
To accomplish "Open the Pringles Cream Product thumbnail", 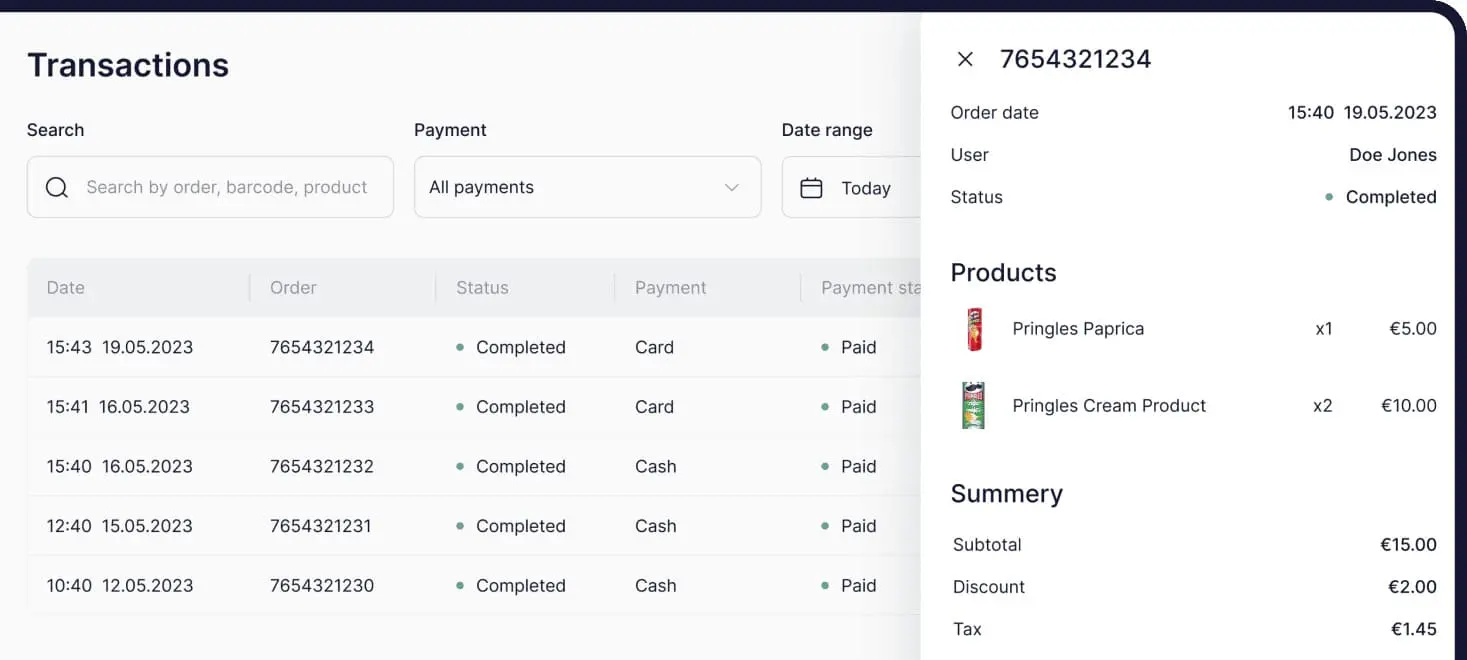I will (973, 405).
